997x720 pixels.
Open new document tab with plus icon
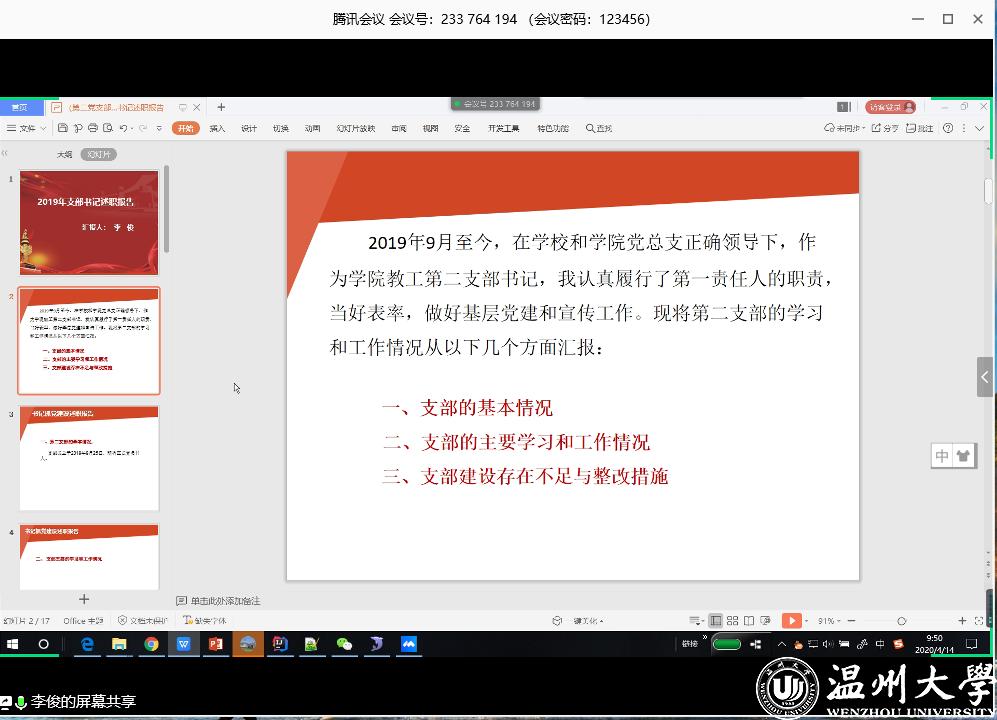click(221, 107)
